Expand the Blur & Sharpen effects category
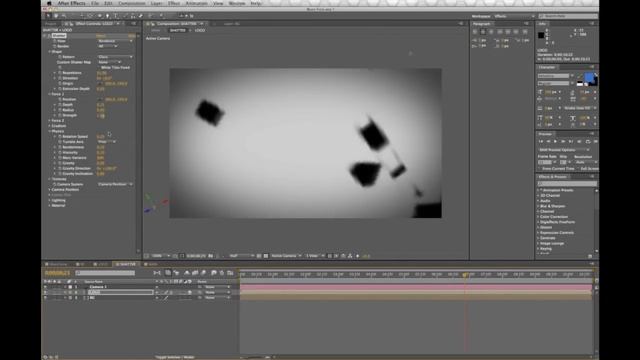Viewport: 640px width, 360px height. click(x=538, y=206)
